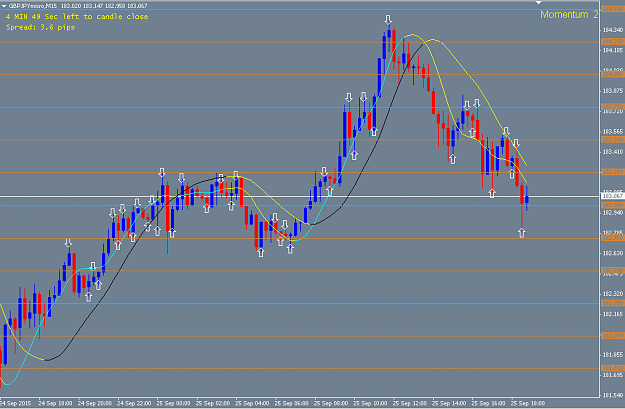
Task: Click the 183.410 price scale value
Action: (x=613, y=152)
